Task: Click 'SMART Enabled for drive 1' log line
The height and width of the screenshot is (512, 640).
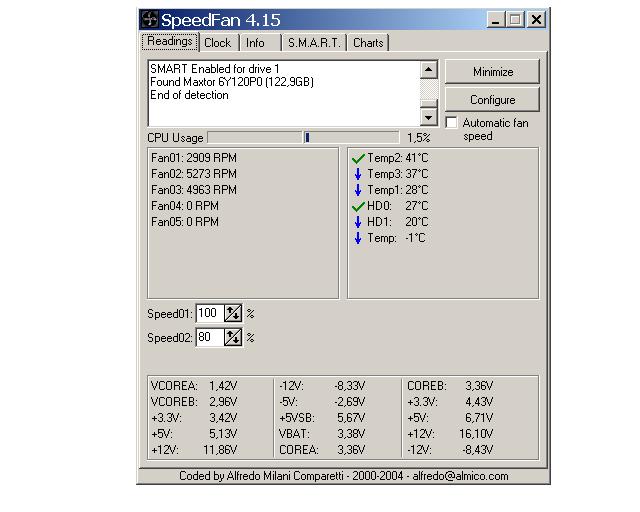Action: coord(215,69)
